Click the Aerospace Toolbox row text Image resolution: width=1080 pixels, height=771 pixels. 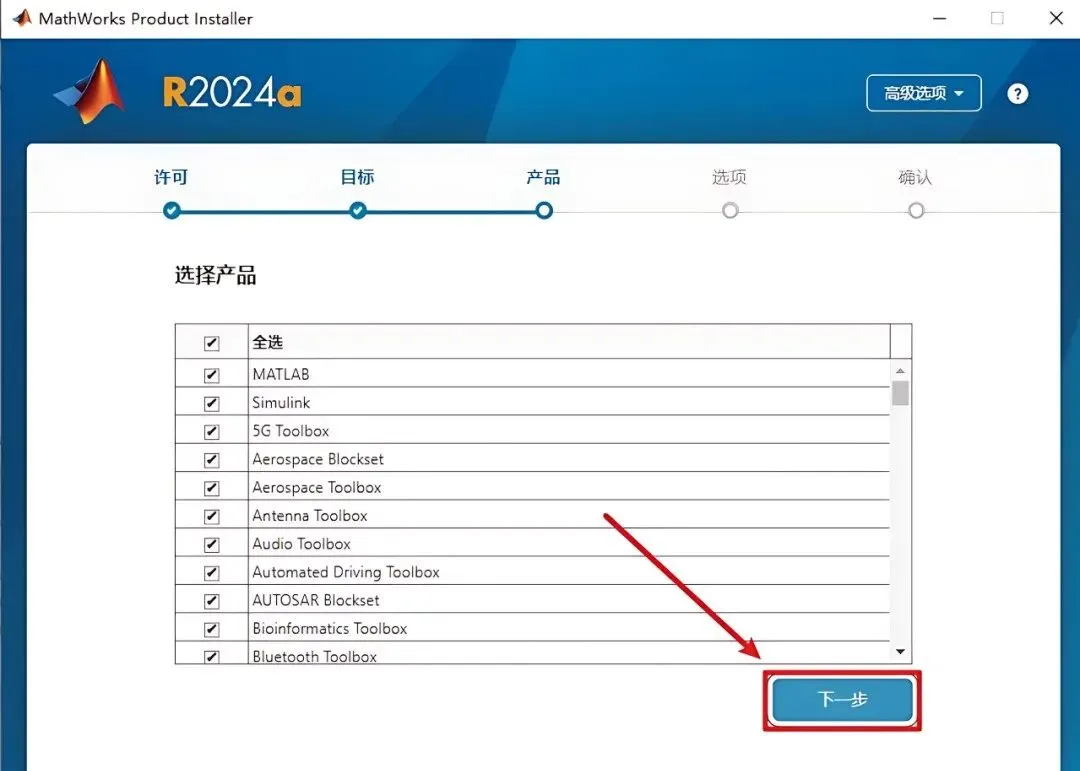click(x=317, y=487)
